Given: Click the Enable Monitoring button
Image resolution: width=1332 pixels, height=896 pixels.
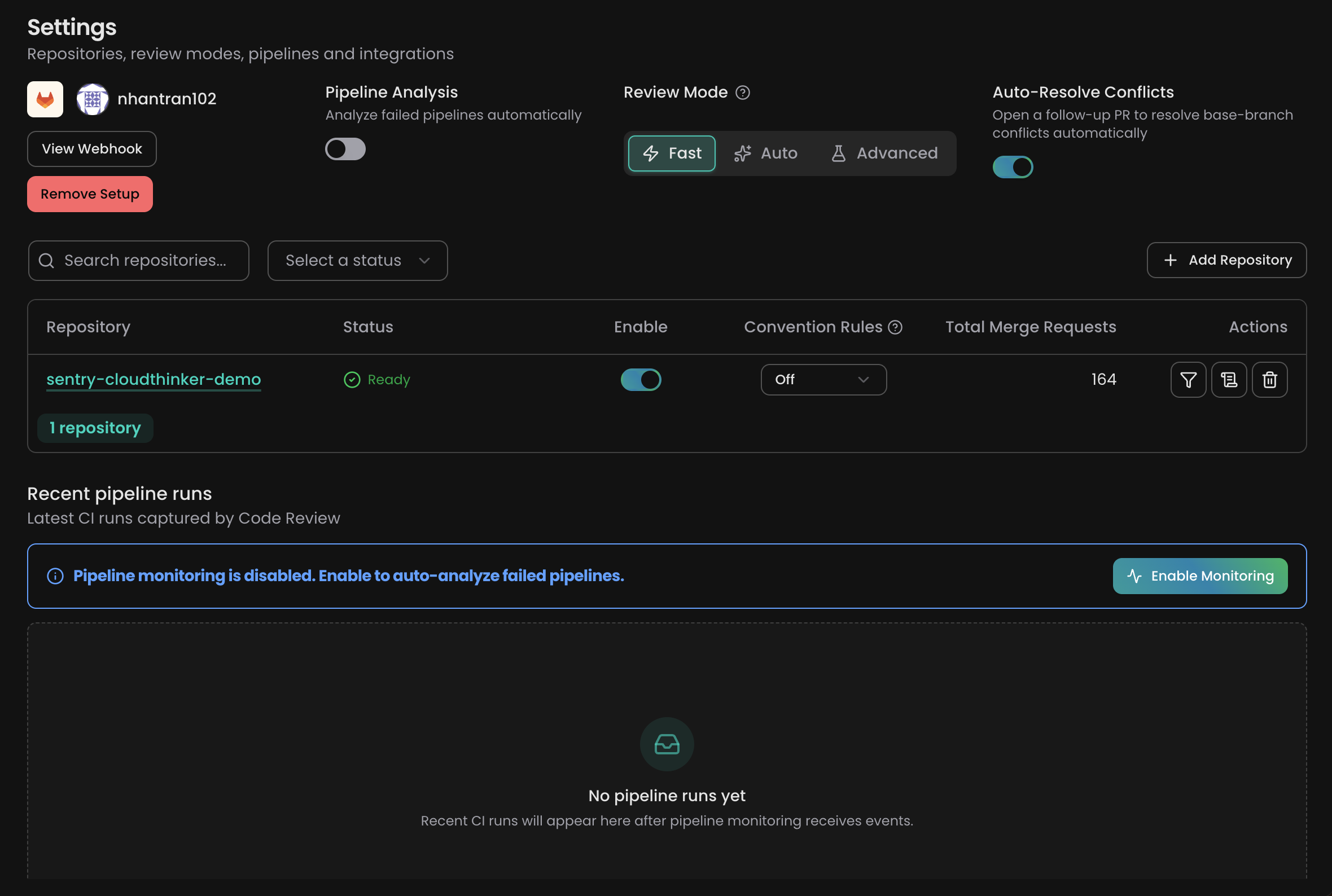Looking at the screenshot, I should (x=1200, y=577).
